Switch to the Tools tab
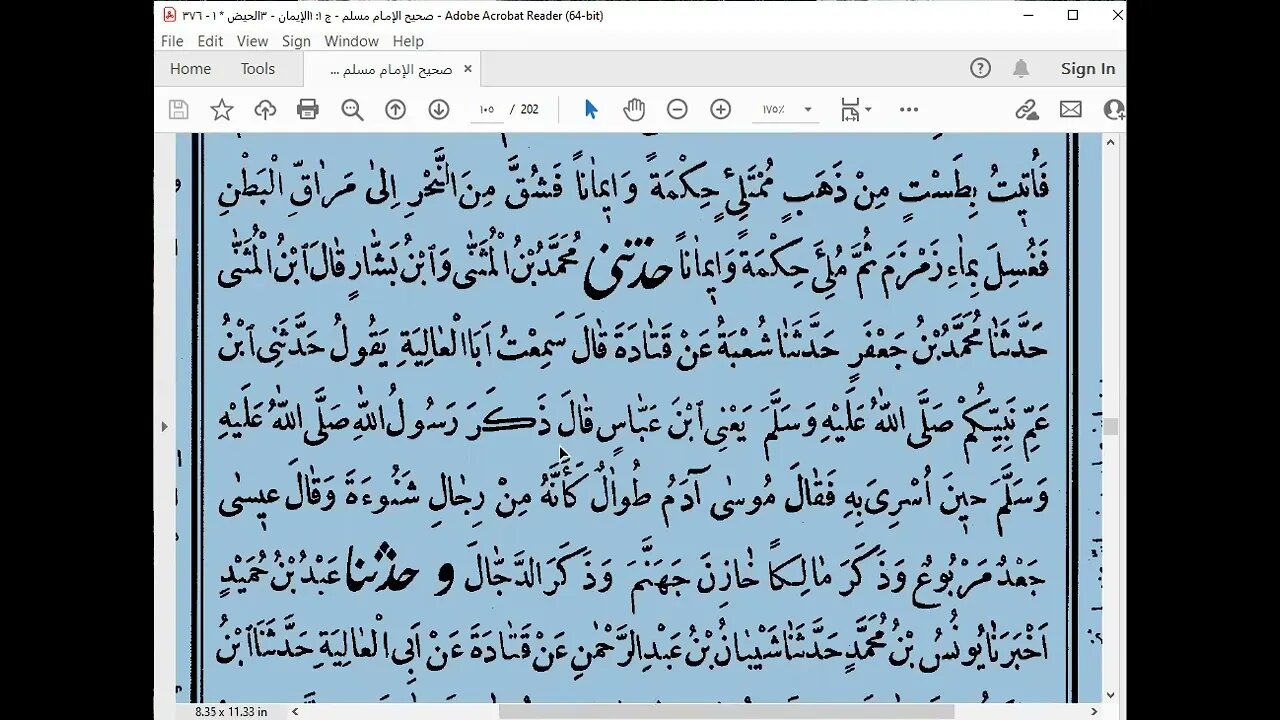This screenshot has height=720, width=1280. 257,69
